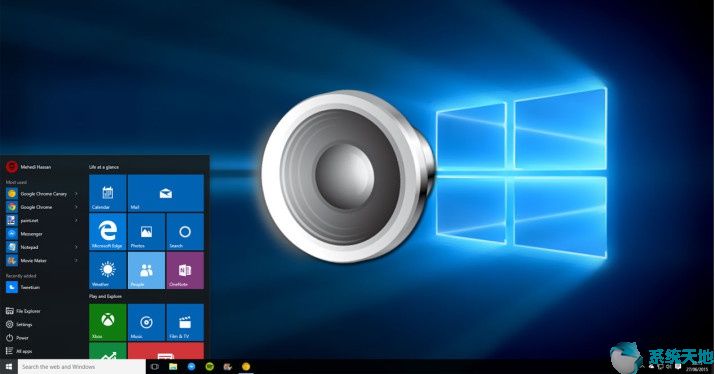
Task: Launch Google Chrome from Most used list
Action: click(42, 207)
